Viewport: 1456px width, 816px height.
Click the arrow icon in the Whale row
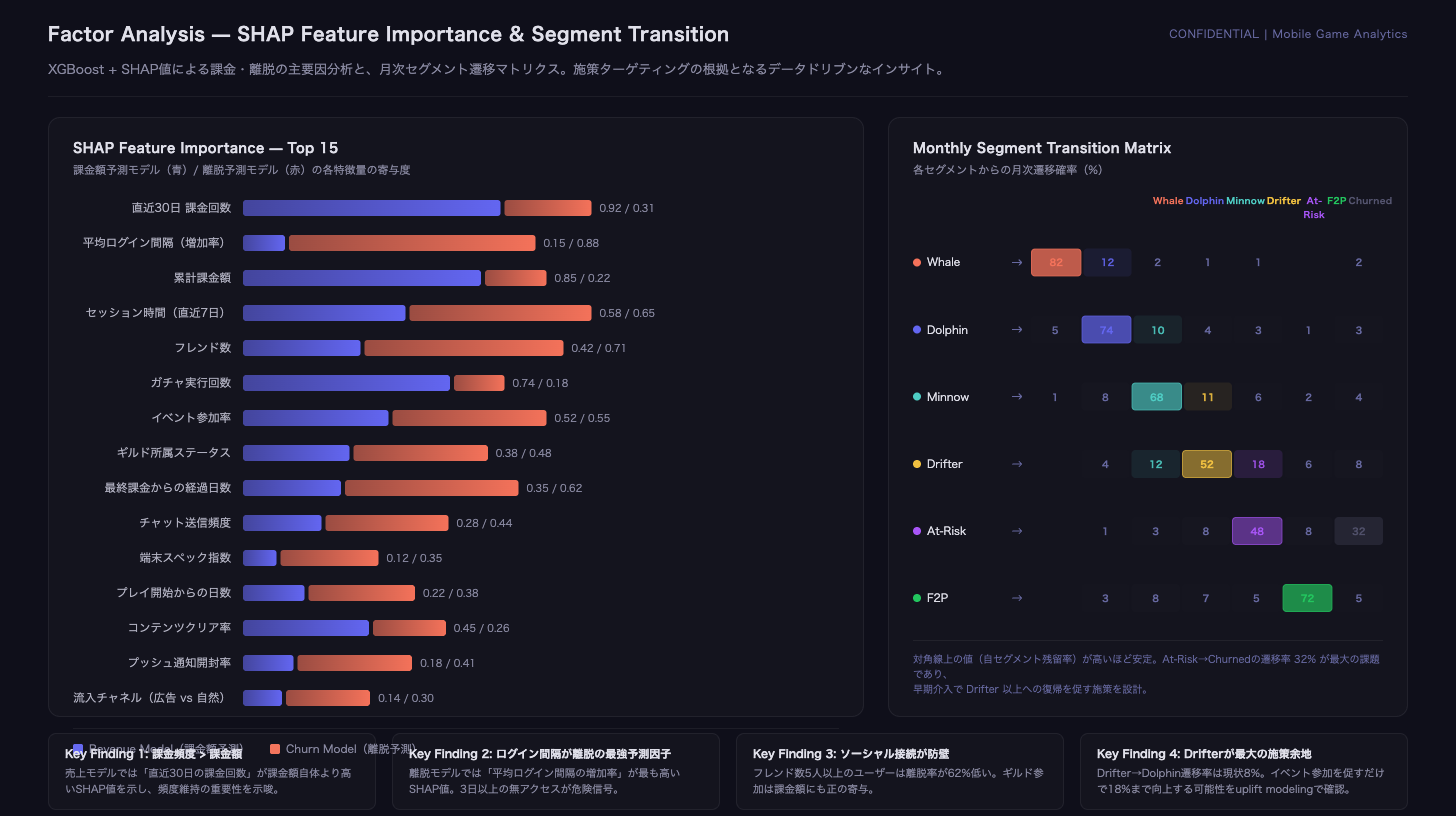click(x=1017, y=263)
